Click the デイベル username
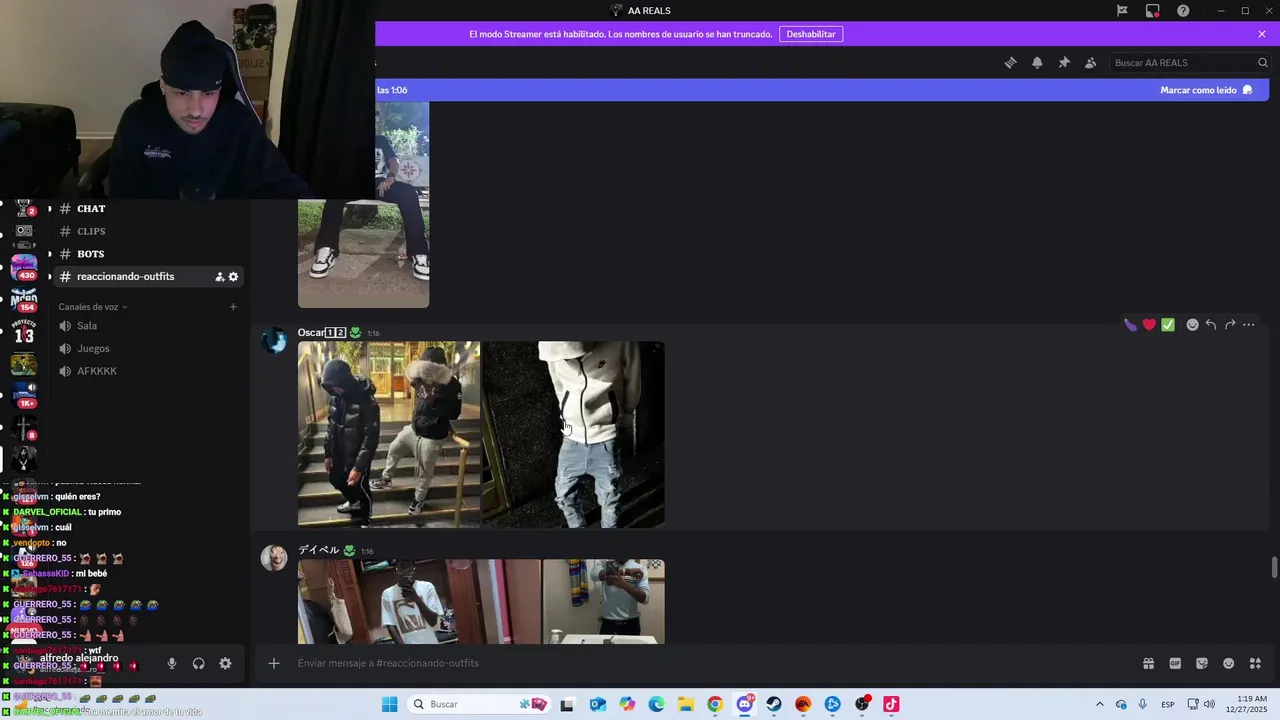This screenshot has width=1280, height=720. pos(318,550)
